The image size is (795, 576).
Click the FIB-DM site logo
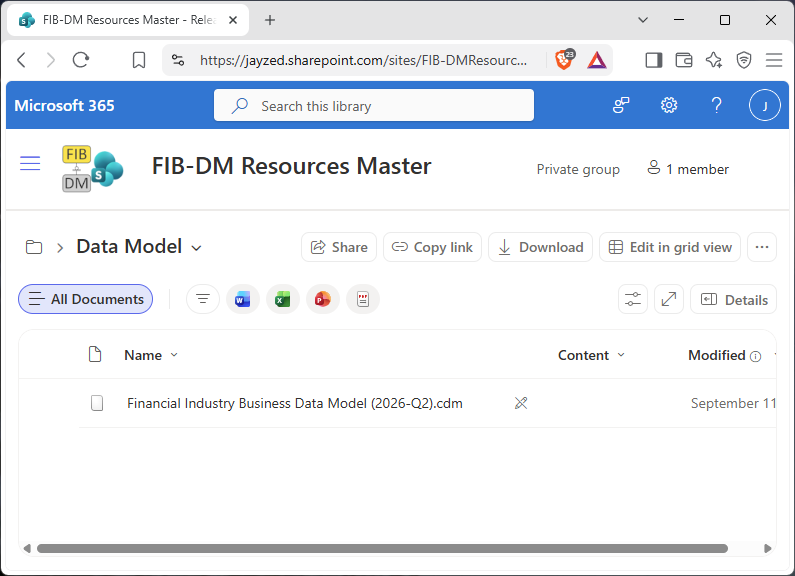click(x=92, y=168)
